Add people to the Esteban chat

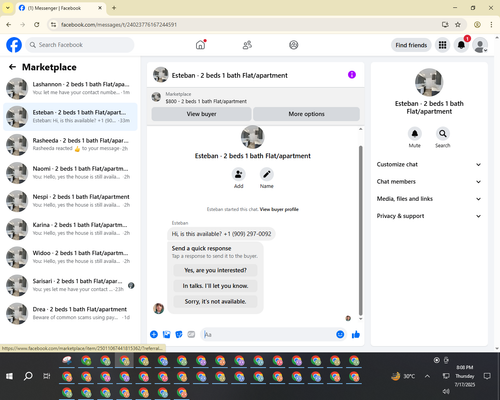(239, 174)
